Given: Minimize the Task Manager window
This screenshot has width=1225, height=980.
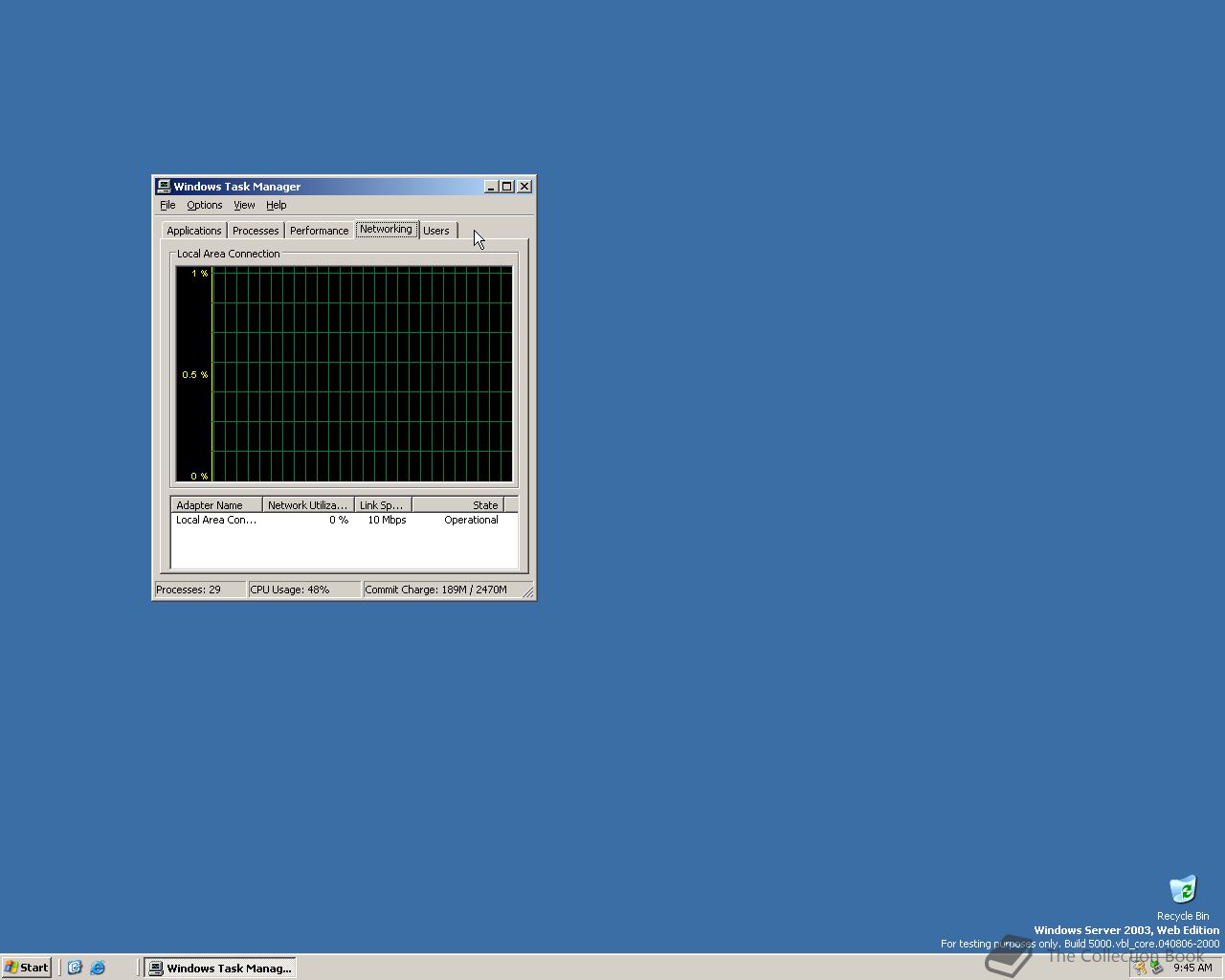Looking at the screenshot, I should click(491, 187).
